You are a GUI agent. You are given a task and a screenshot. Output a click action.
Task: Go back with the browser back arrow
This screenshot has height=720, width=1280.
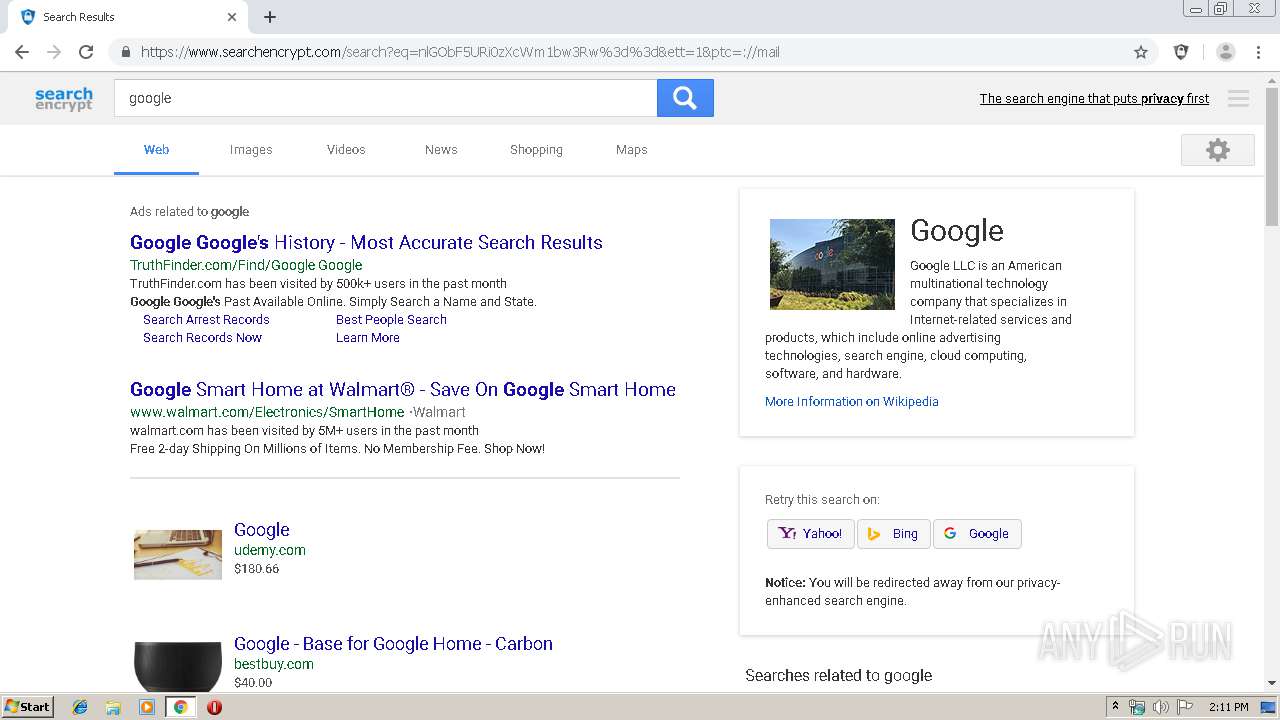click(22, 52)
